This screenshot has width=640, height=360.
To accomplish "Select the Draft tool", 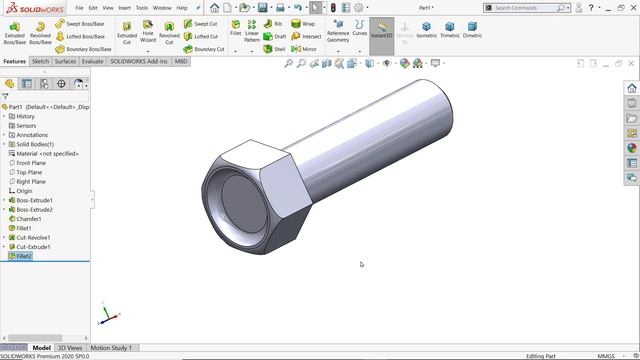I will pos(274,36).
